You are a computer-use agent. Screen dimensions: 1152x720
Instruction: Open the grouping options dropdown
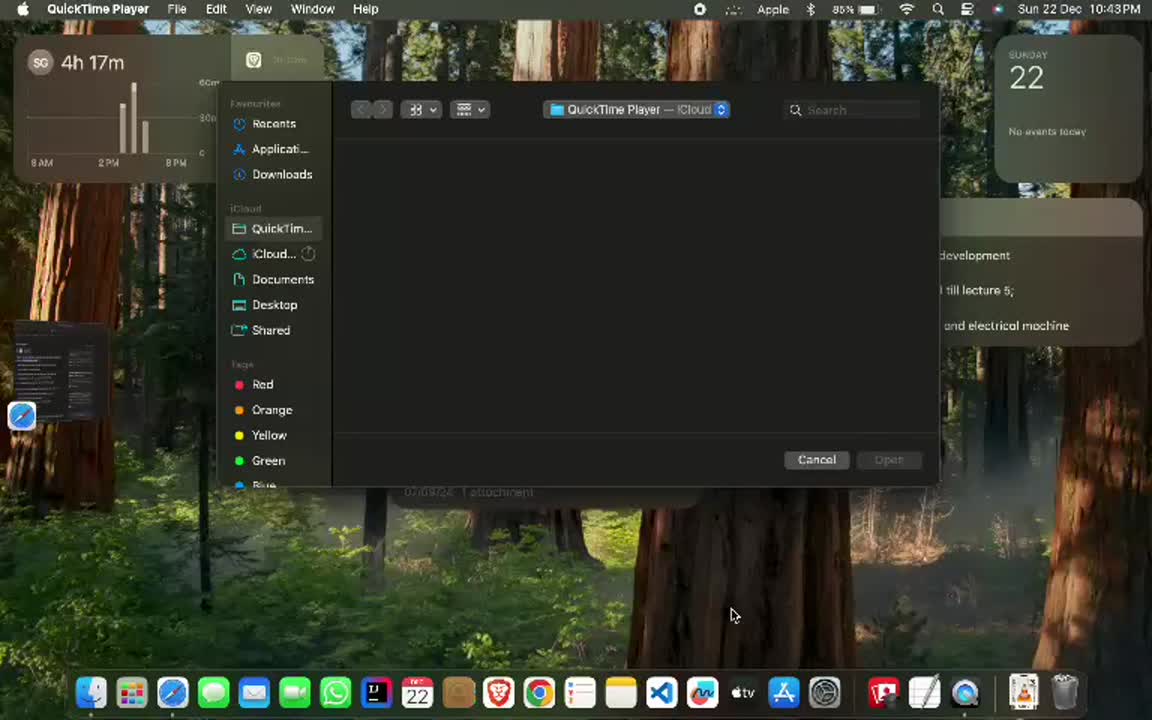(x=470, y=110)
